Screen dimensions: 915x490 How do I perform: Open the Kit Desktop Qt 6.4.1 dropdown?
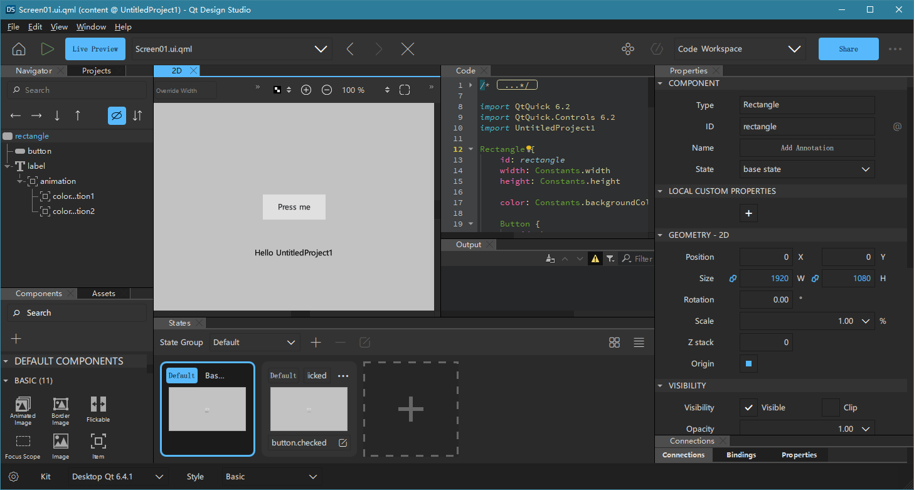pos(117,477)
